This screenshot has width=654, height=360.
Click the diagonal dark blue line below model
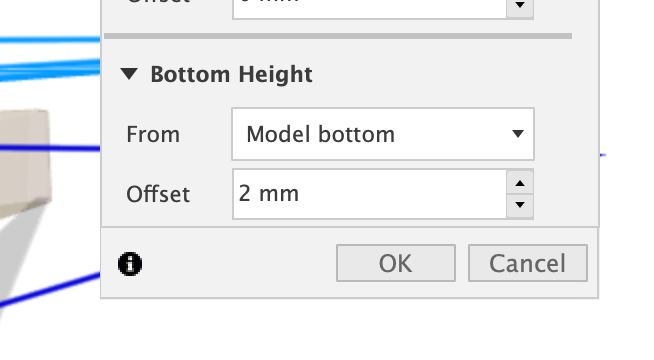tap(50, 290)
